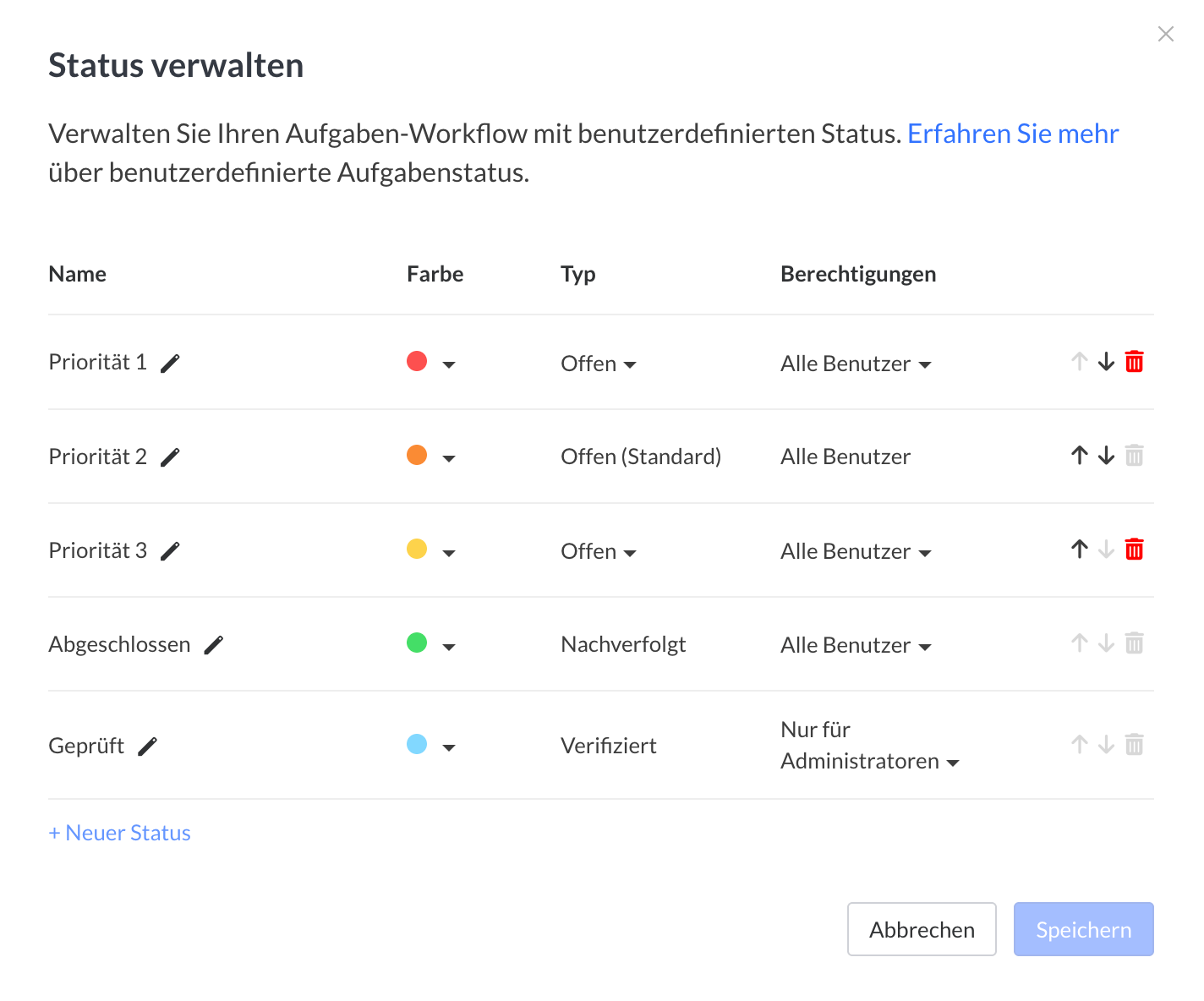Move Priorität 2 down with arrow
Viewport: 1204px width, 1001px height.
(x=1106, y=456)
